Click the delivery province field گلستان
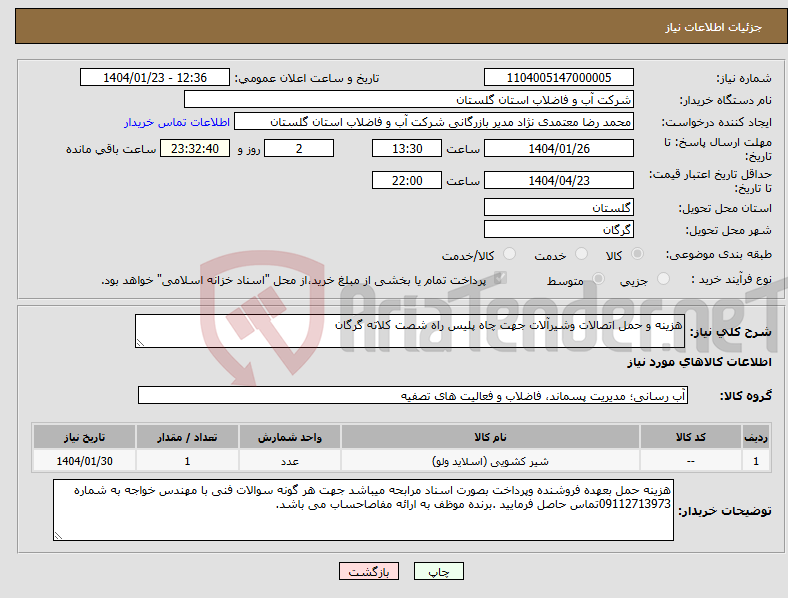Screen dimensions: 788x598 coord(558,208)
